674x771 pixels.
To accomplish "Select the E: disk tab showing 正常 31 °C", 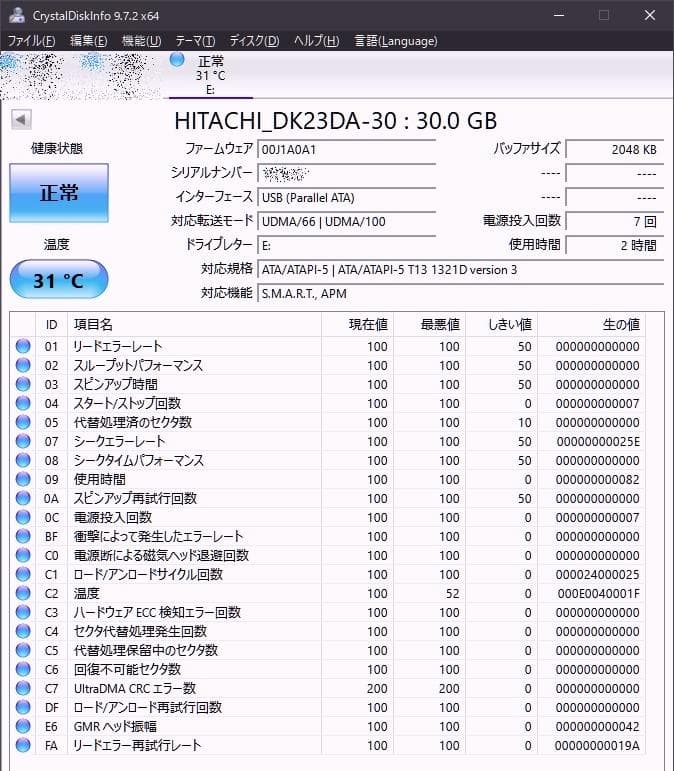I will [x=211, y=75].
